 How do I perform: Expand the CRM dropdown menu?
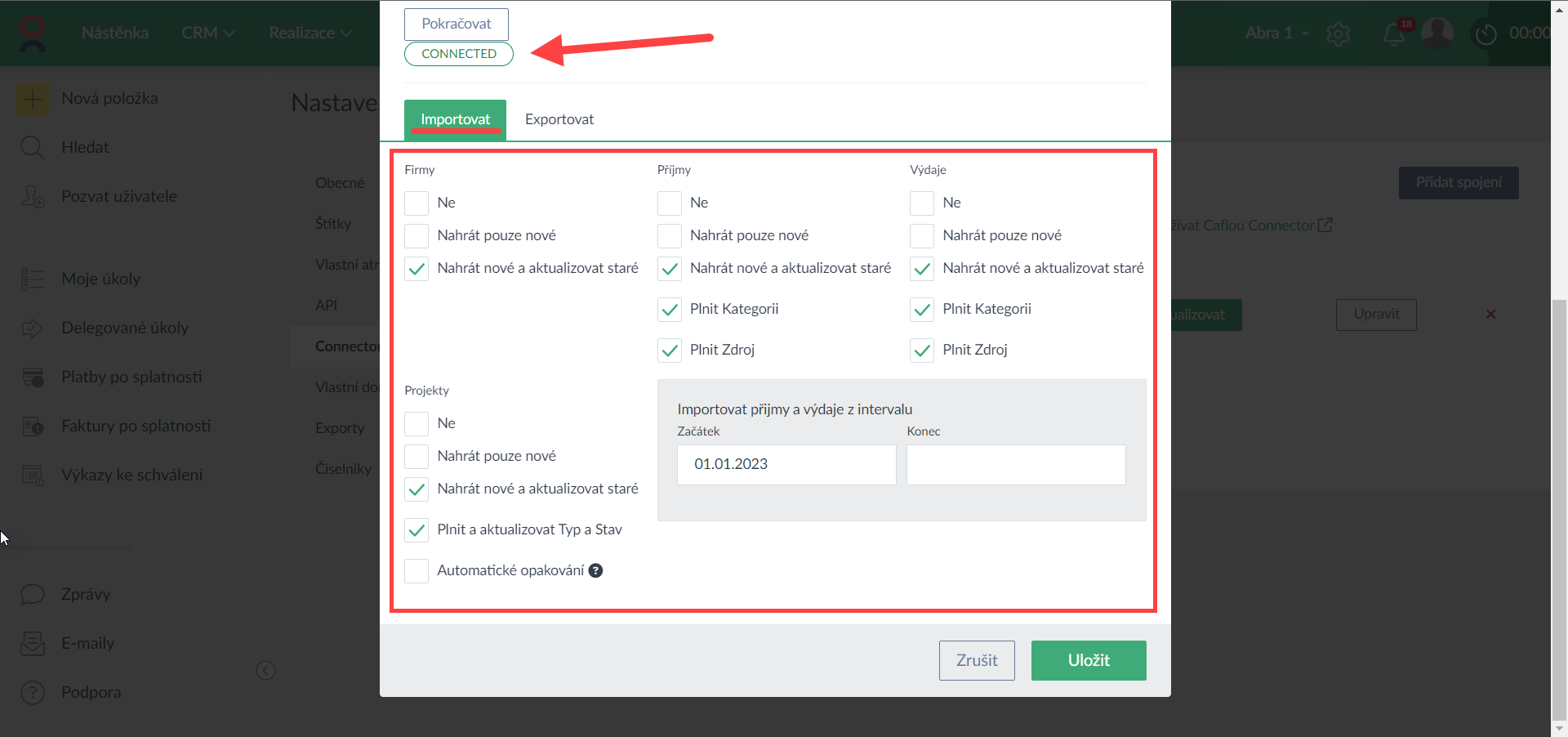(x=208, y=33)
